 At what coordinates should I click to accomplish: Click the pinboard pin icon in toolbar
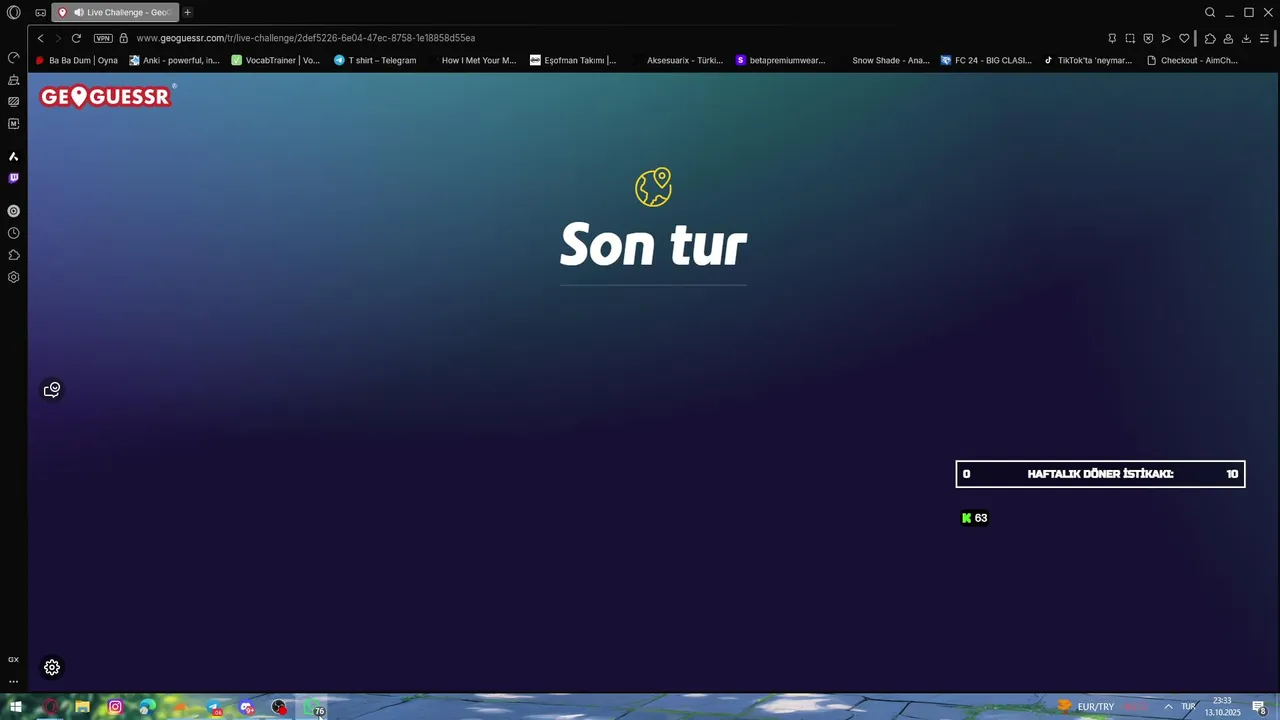(x=1112, y=38)
